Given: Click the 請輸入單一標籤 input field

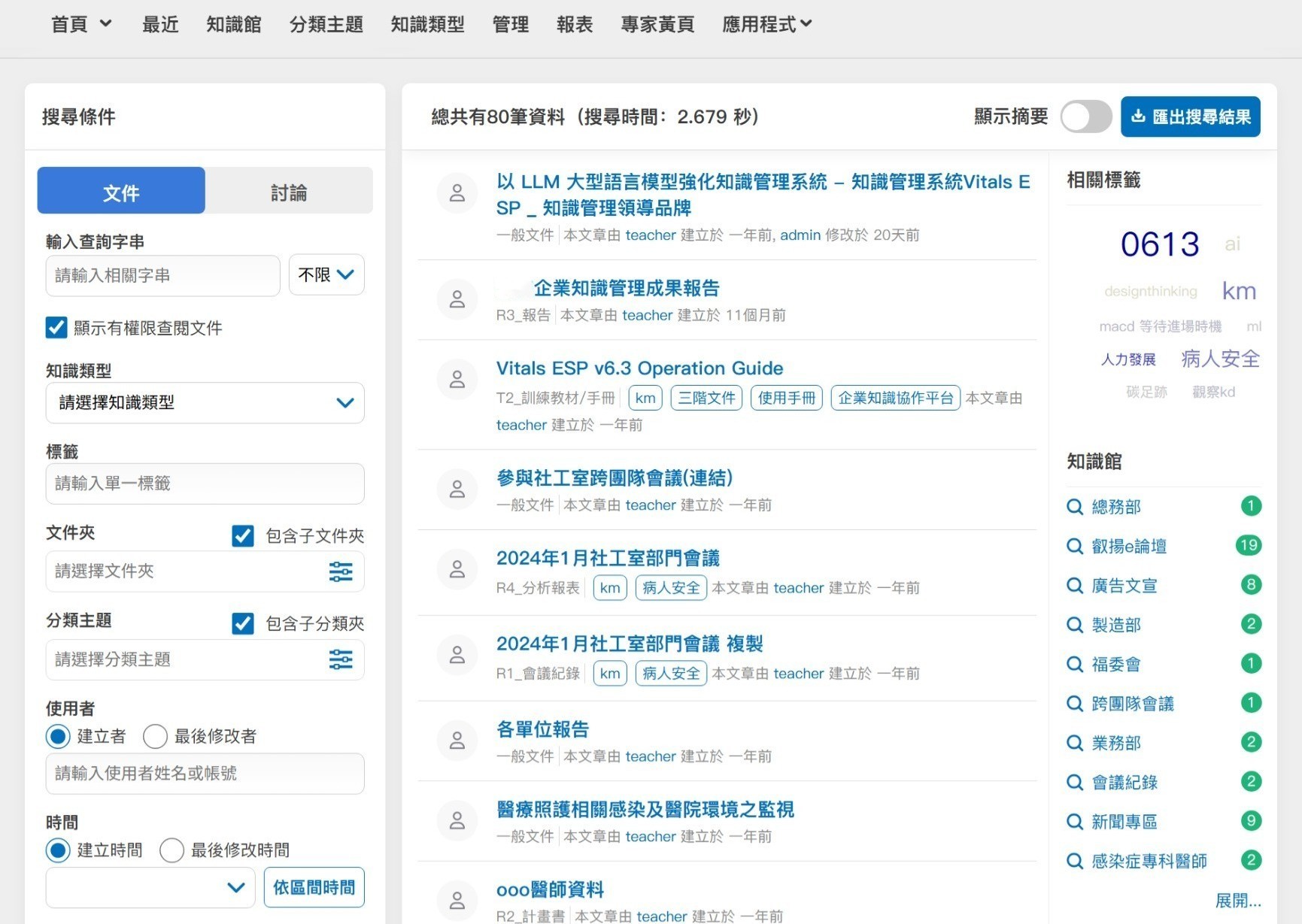Looking at the screenshot, I should click(205, 483).
